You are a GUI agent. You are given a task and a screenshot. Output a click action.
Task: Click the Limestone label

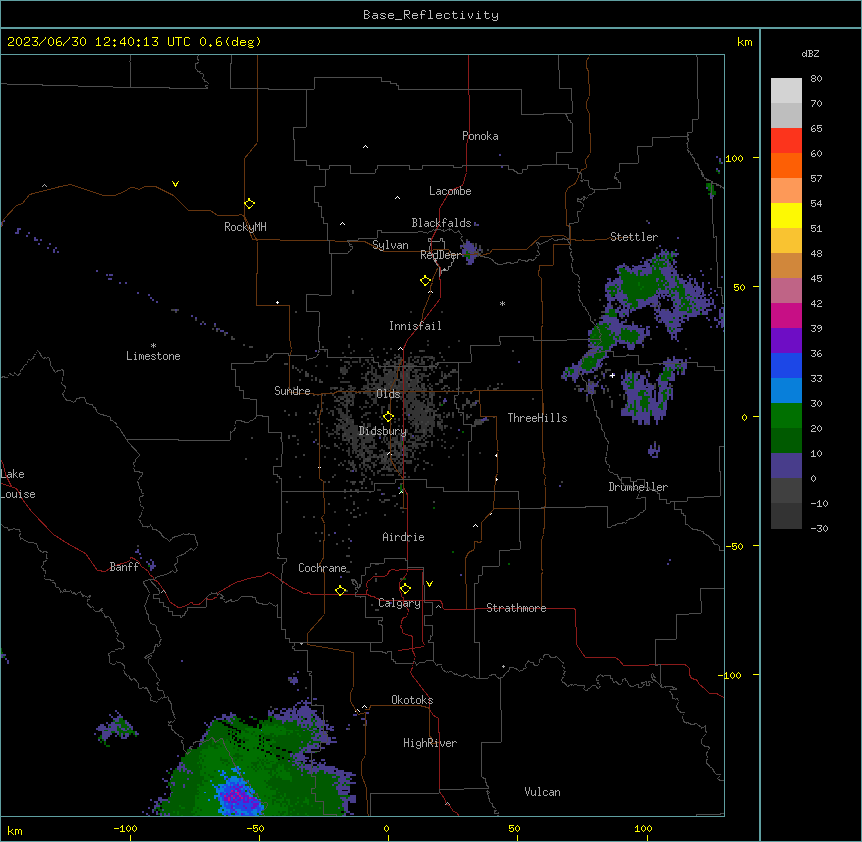(x=153, y=356)
